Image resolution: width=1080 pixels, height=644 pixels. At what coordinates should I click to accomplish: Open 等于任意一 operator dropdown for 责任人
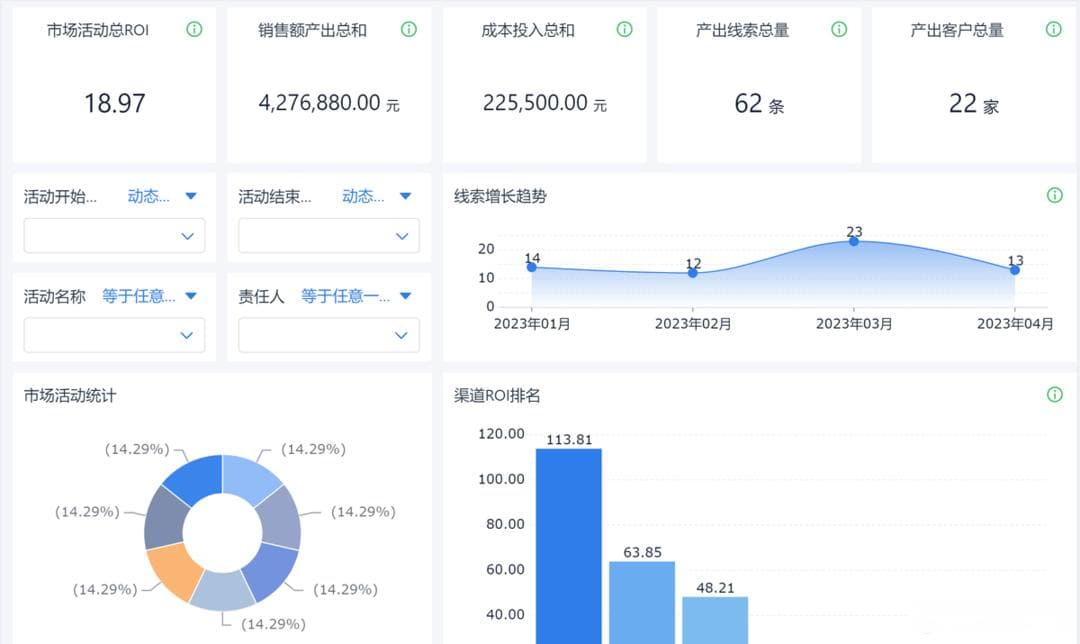click(x=356, y=296)
